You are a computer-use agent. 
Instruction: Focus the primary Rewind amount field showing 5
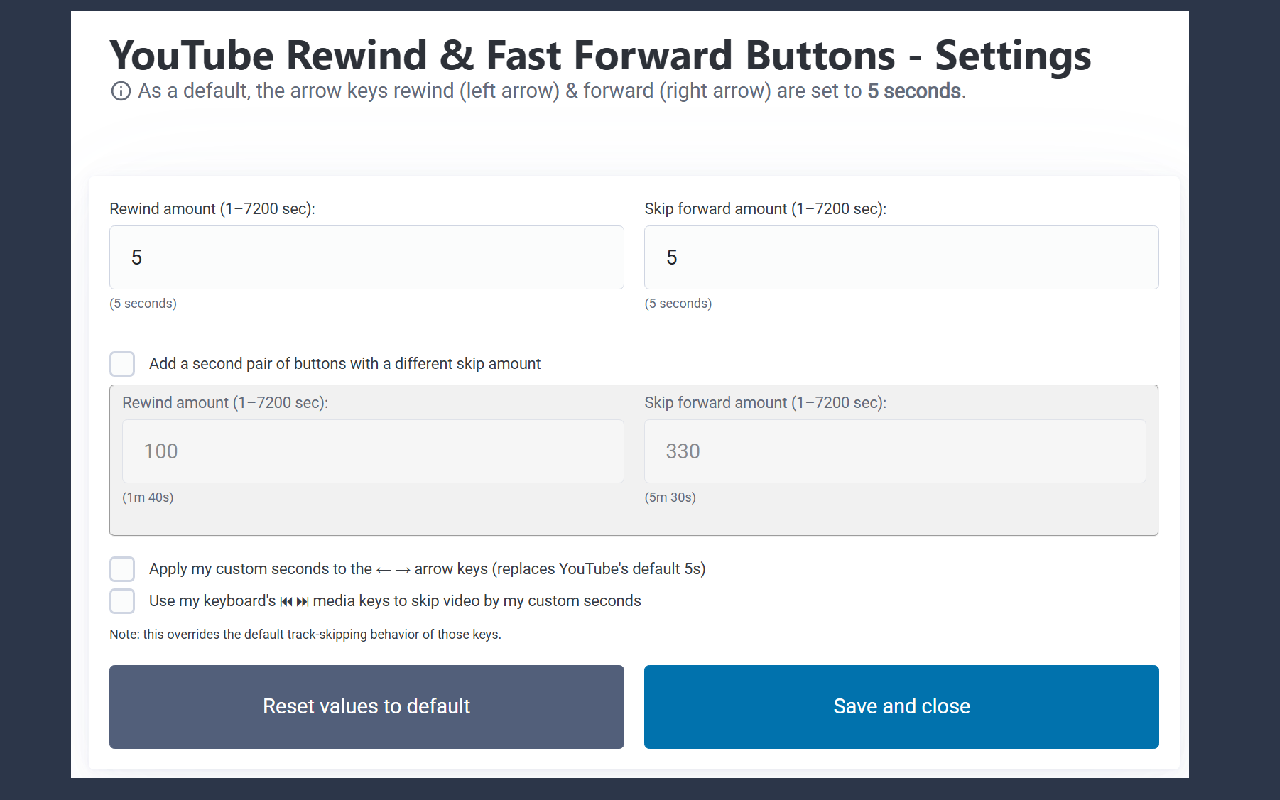[x=366, y=257]
